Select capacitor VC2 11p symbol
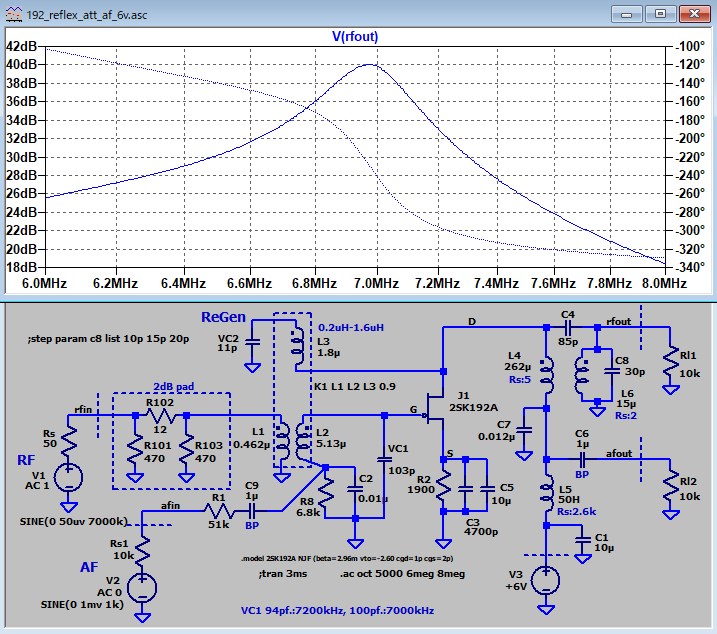Viewport: 717px width, 634px height. pos(252,342)
